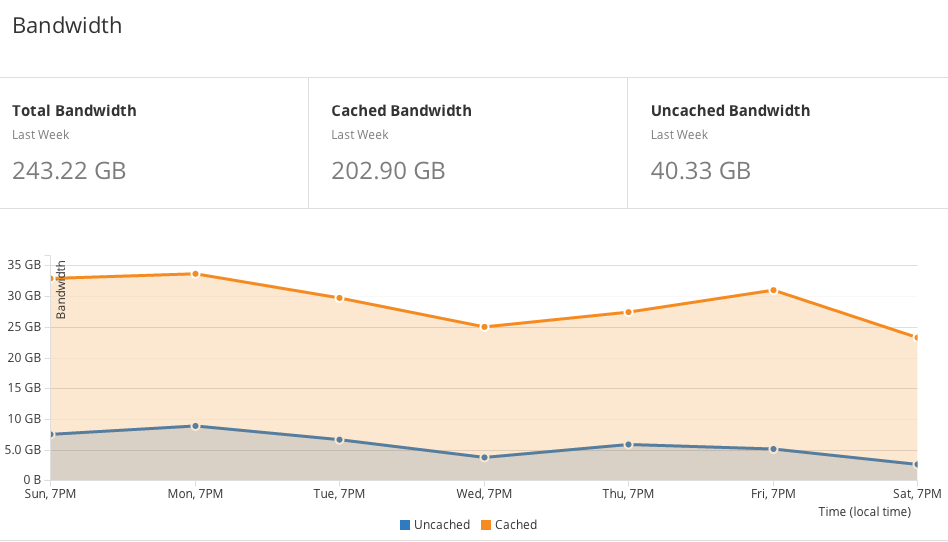Click the orange Cached point for Wed, 7PM

pos(484,327)
